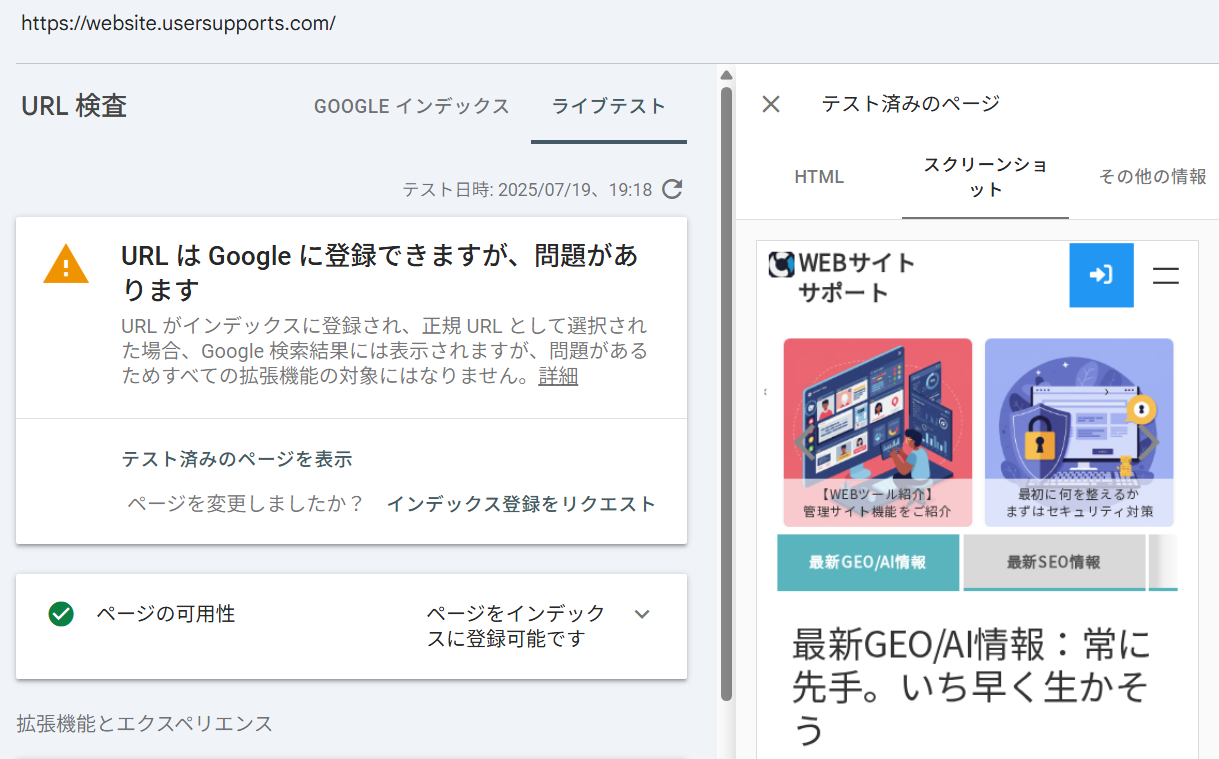
Task: Click the blue login arrow icon
Action: 1101,275
